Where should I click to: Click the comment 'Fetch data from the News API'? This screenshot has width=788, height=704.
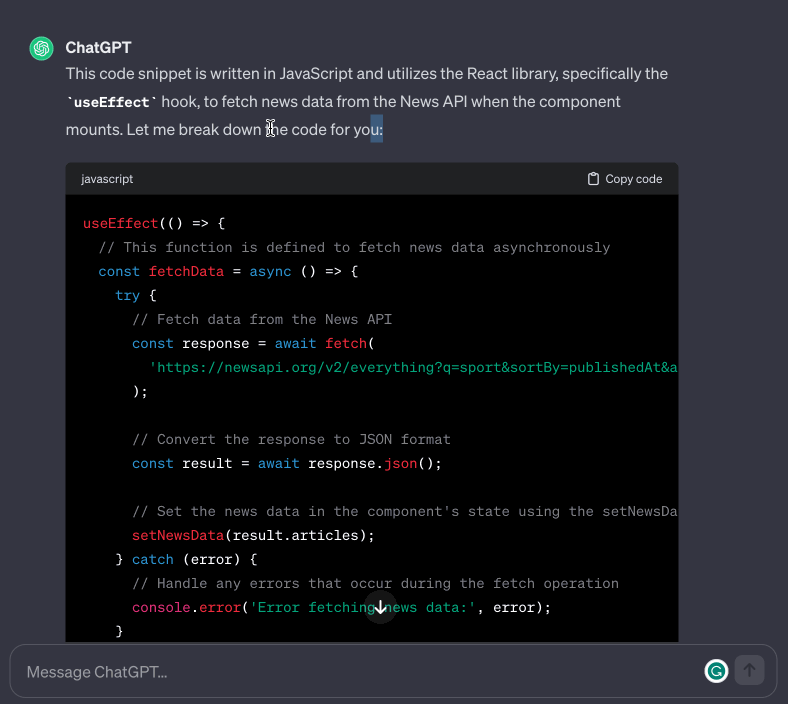[x=262, y=320]
